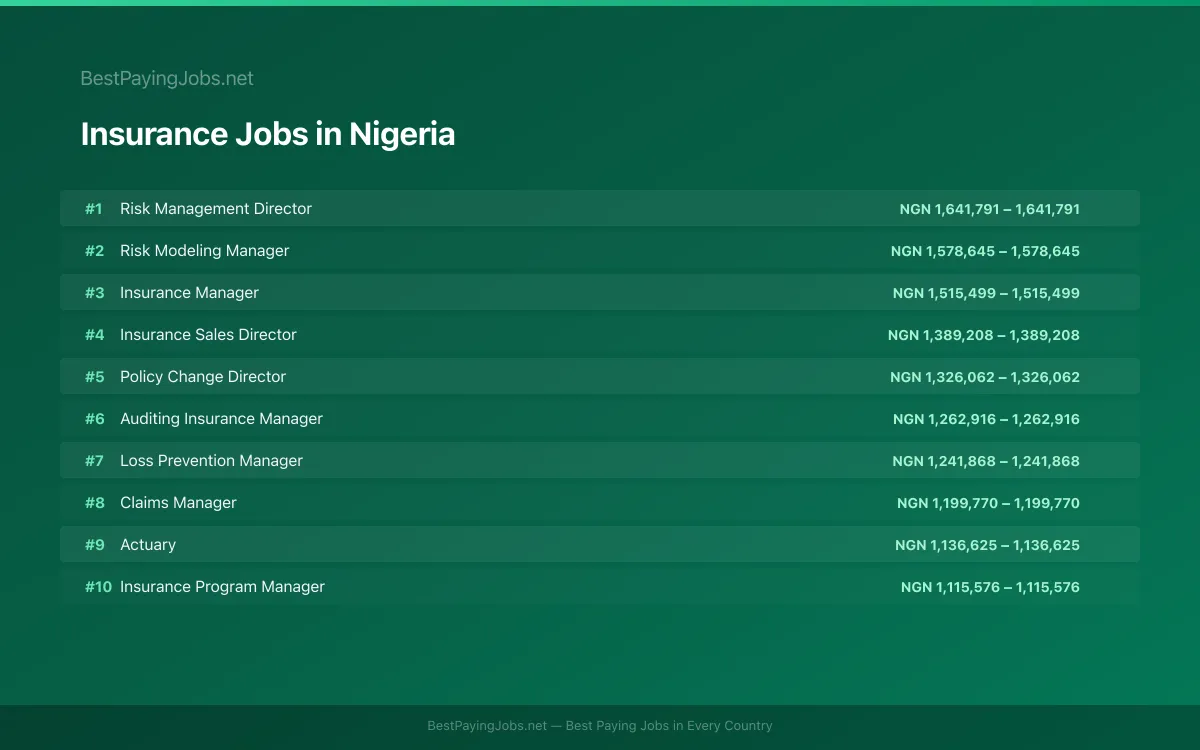1200x750 pixels.
Task: Select the Policy Change Director job title
Action: coord(203,376)
